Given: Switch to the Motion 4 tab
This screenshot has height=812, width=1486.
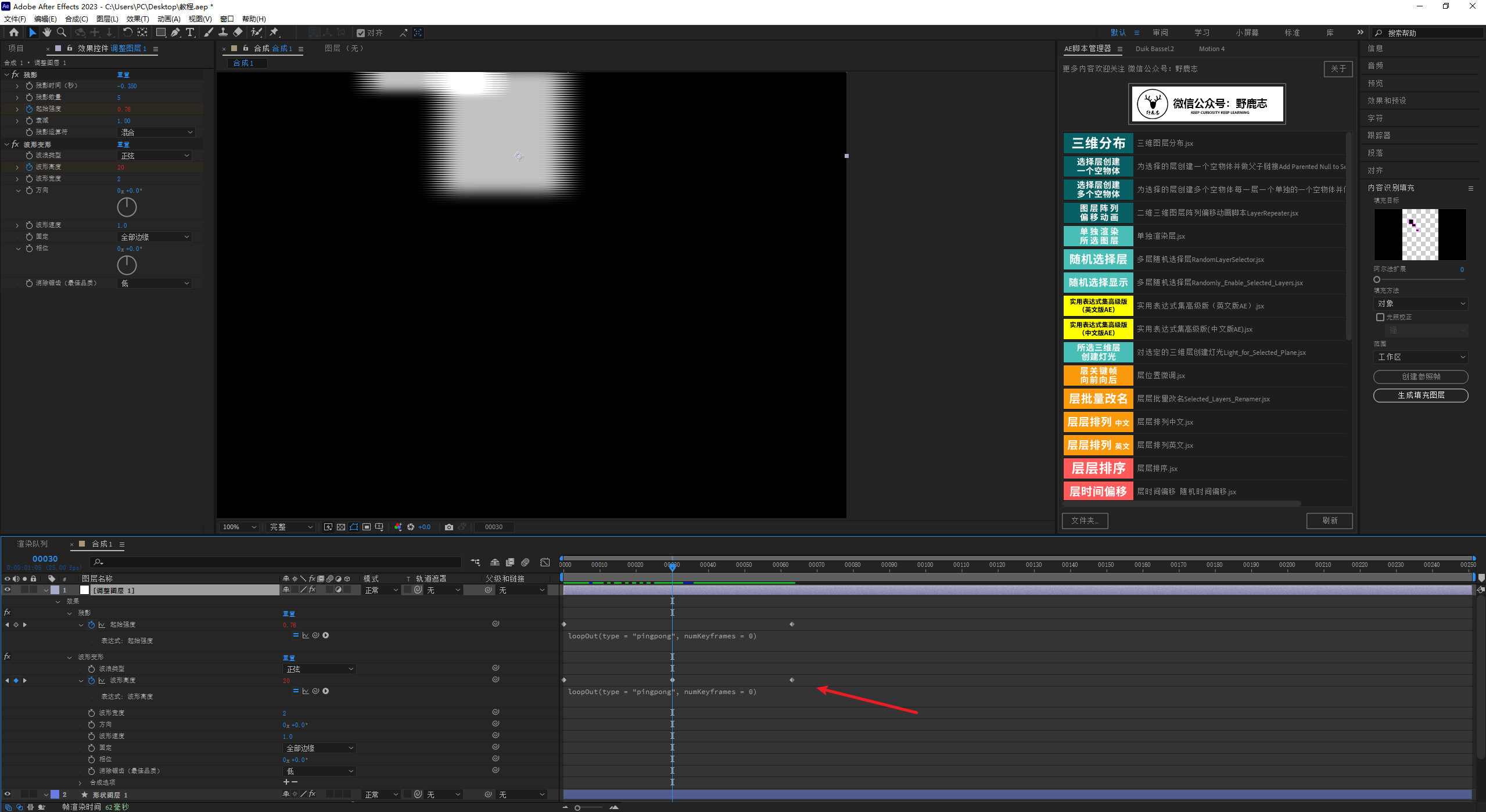Looking at the screenshot, I should (1211, 49).
